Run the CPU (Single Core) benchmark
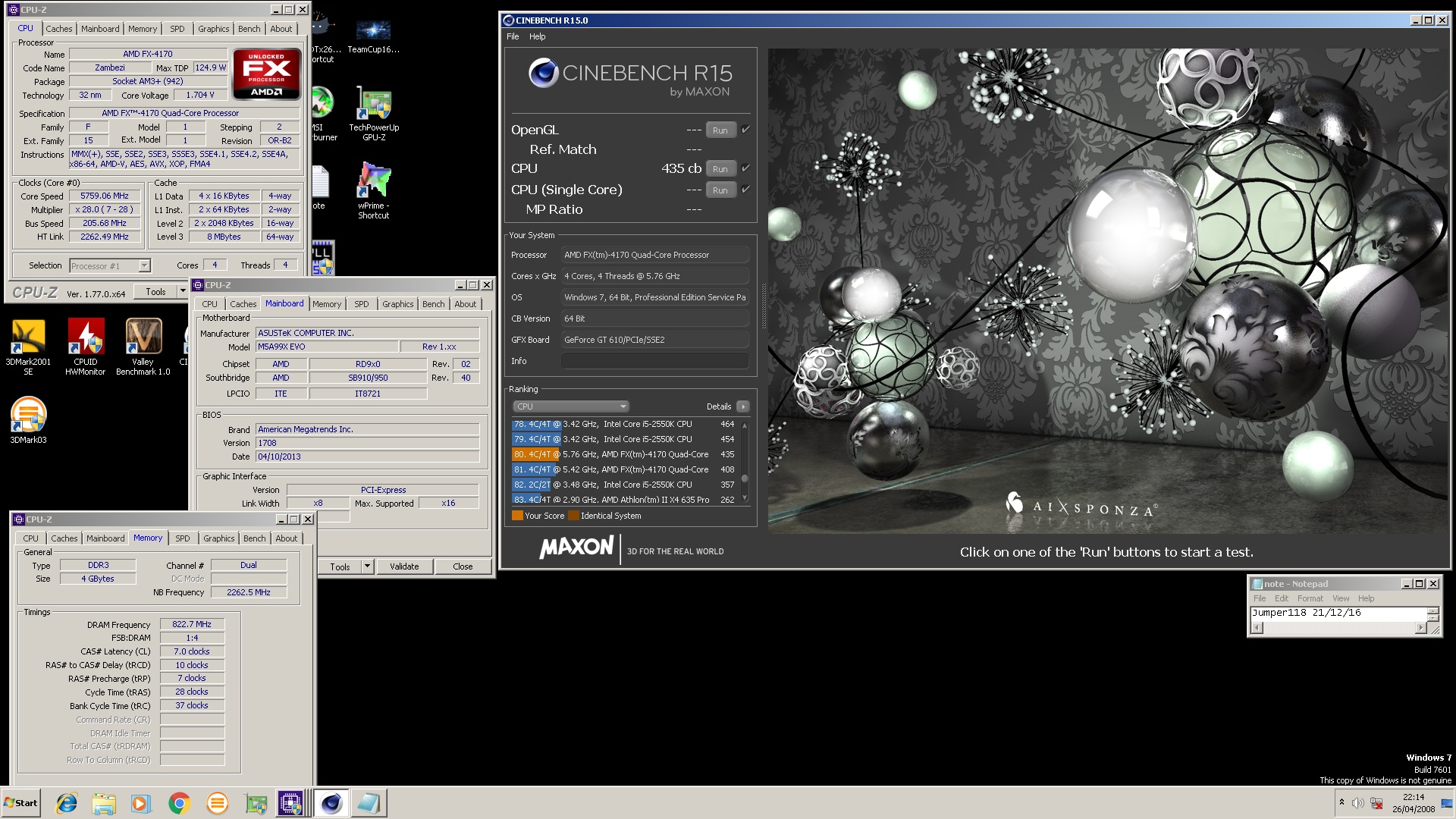Screen dimensions: 1456x819 [x=720, y=190]
